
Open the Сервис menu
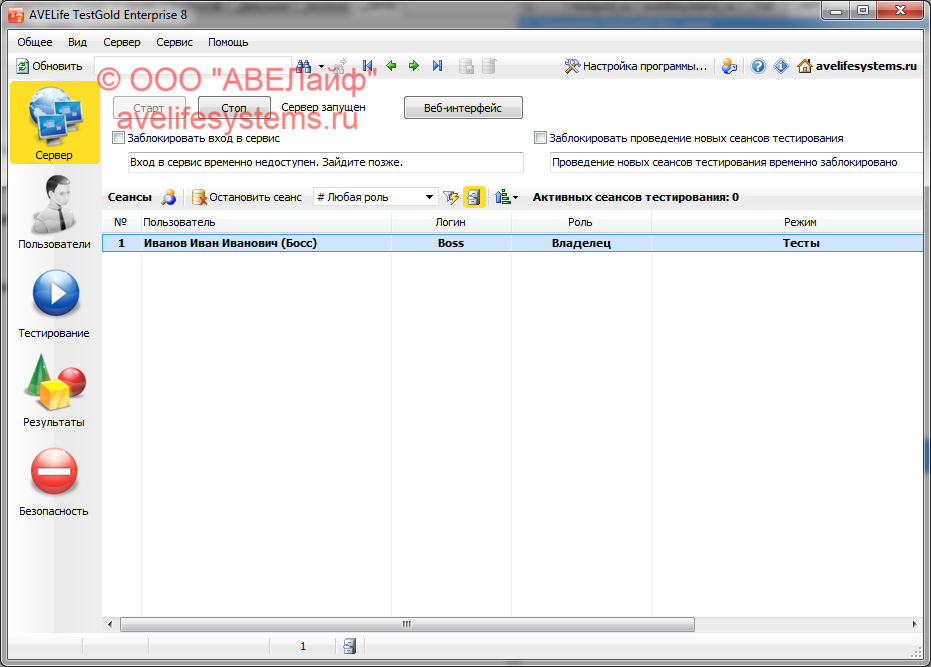pos(174,42)
